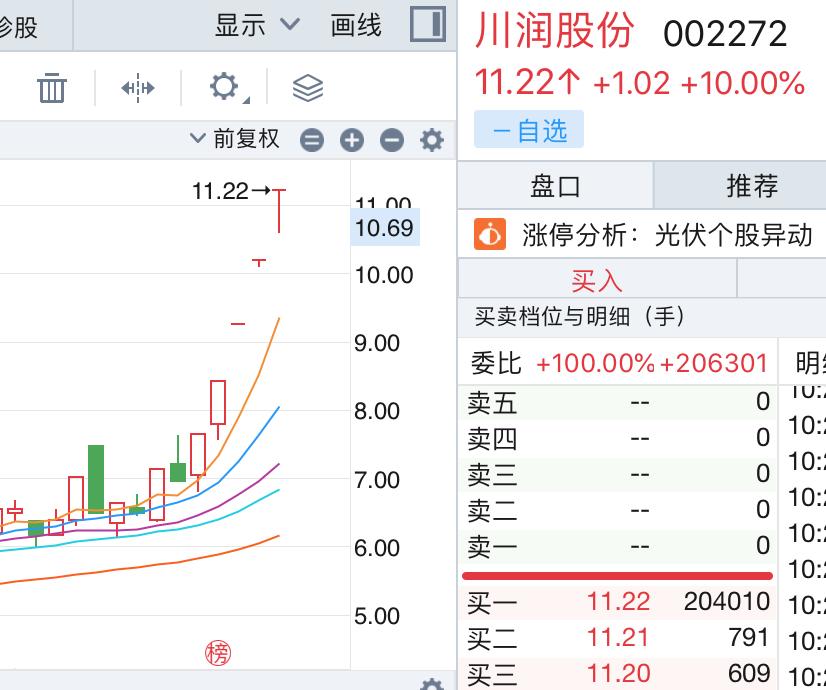Click the interval measure arrows icon
The height and width of the screenshot is (690, 826).
pos(138,88)
